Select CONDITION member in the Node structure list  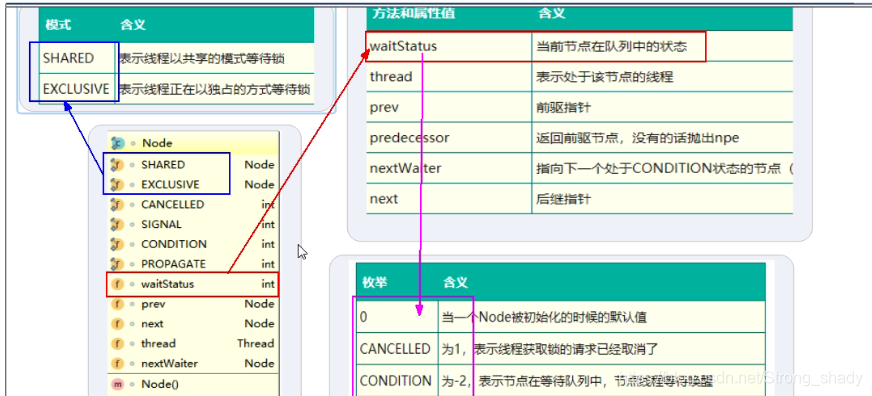pos(193,244)
